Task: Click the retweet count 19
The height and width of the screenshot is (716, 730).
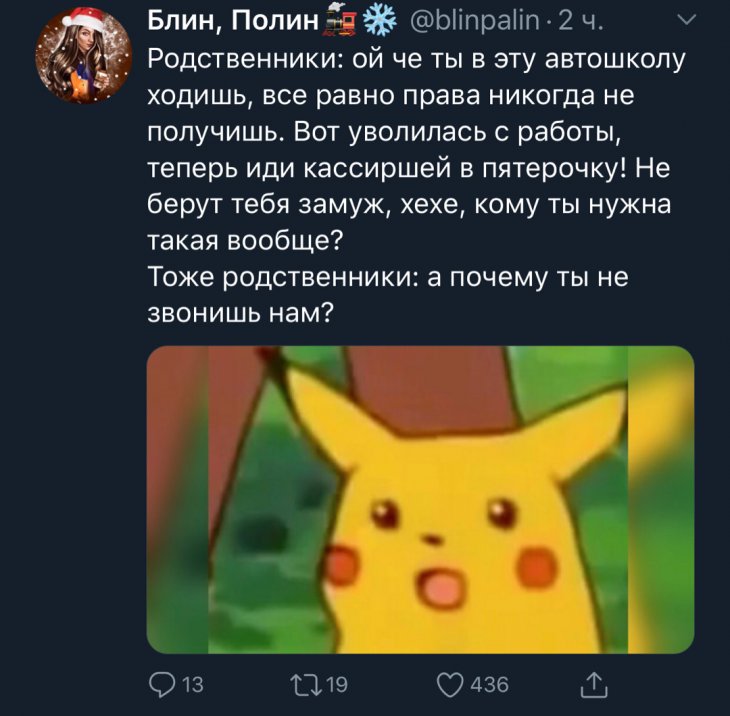Action: click(x=336, y=685)
